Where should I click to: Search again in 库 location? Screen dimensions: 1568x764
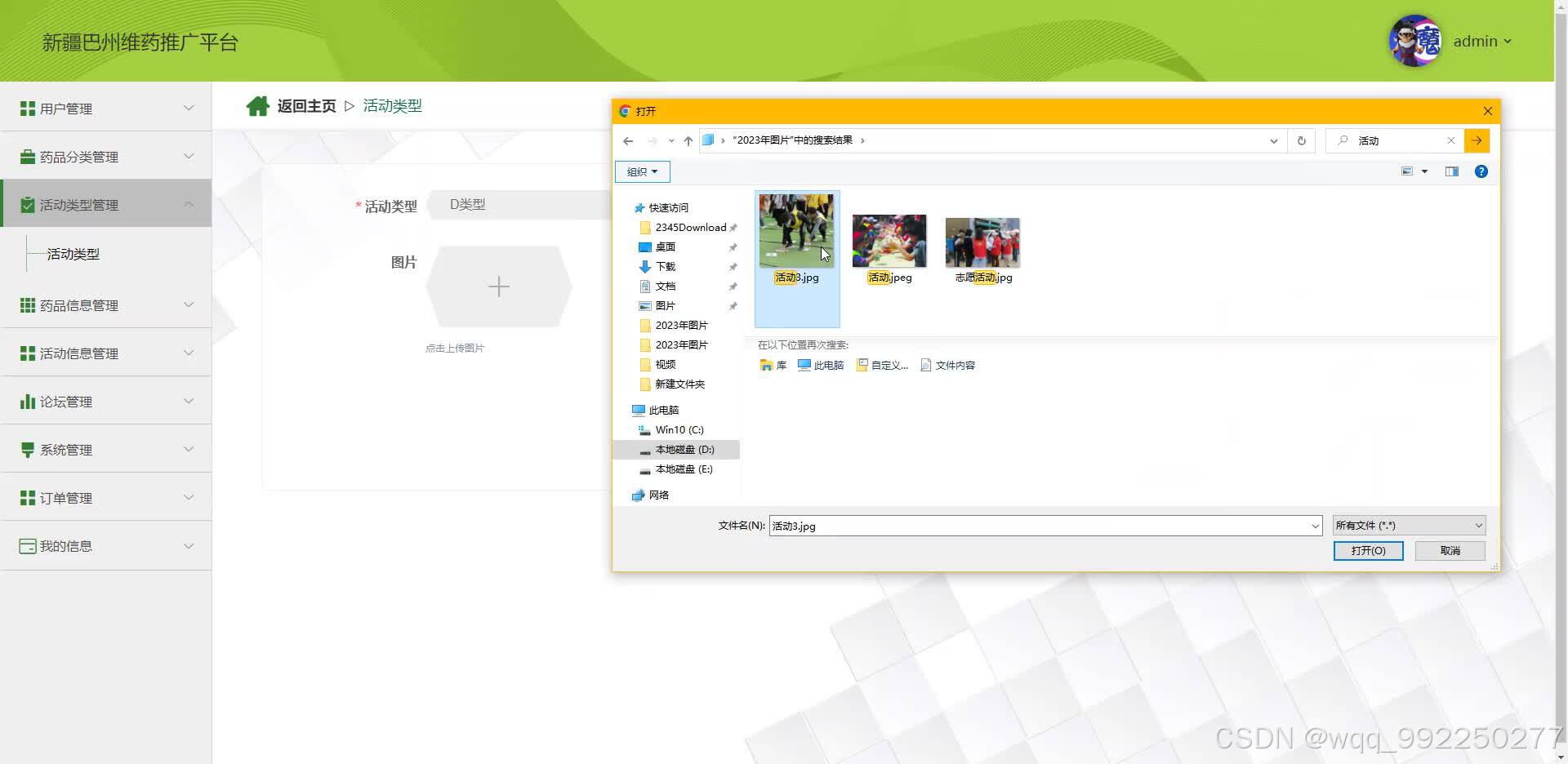click(773, 365)
